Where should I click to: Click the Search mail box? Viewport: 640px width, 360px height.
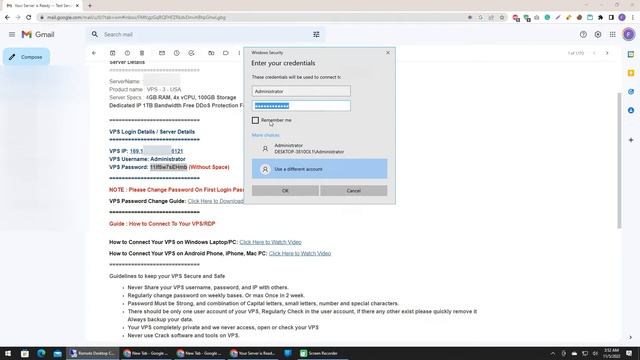pos(206,35)
